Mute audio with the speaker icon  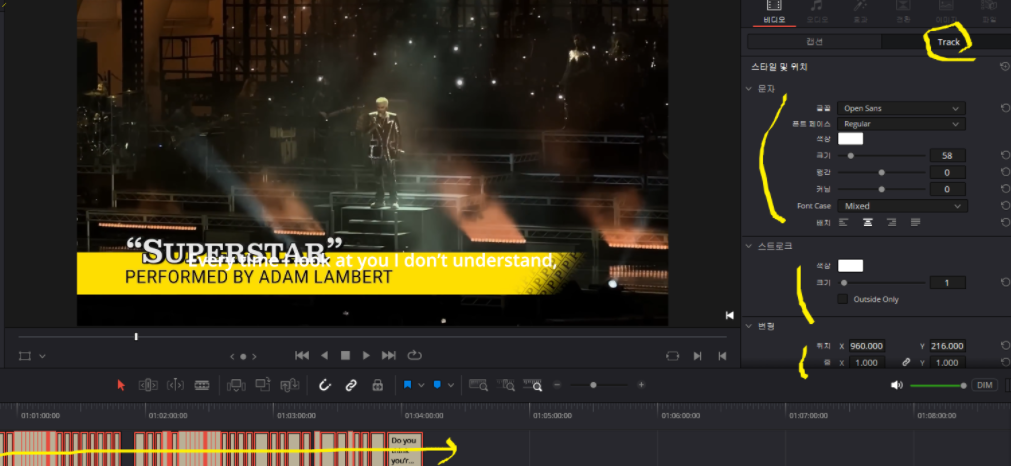point(896,385)
